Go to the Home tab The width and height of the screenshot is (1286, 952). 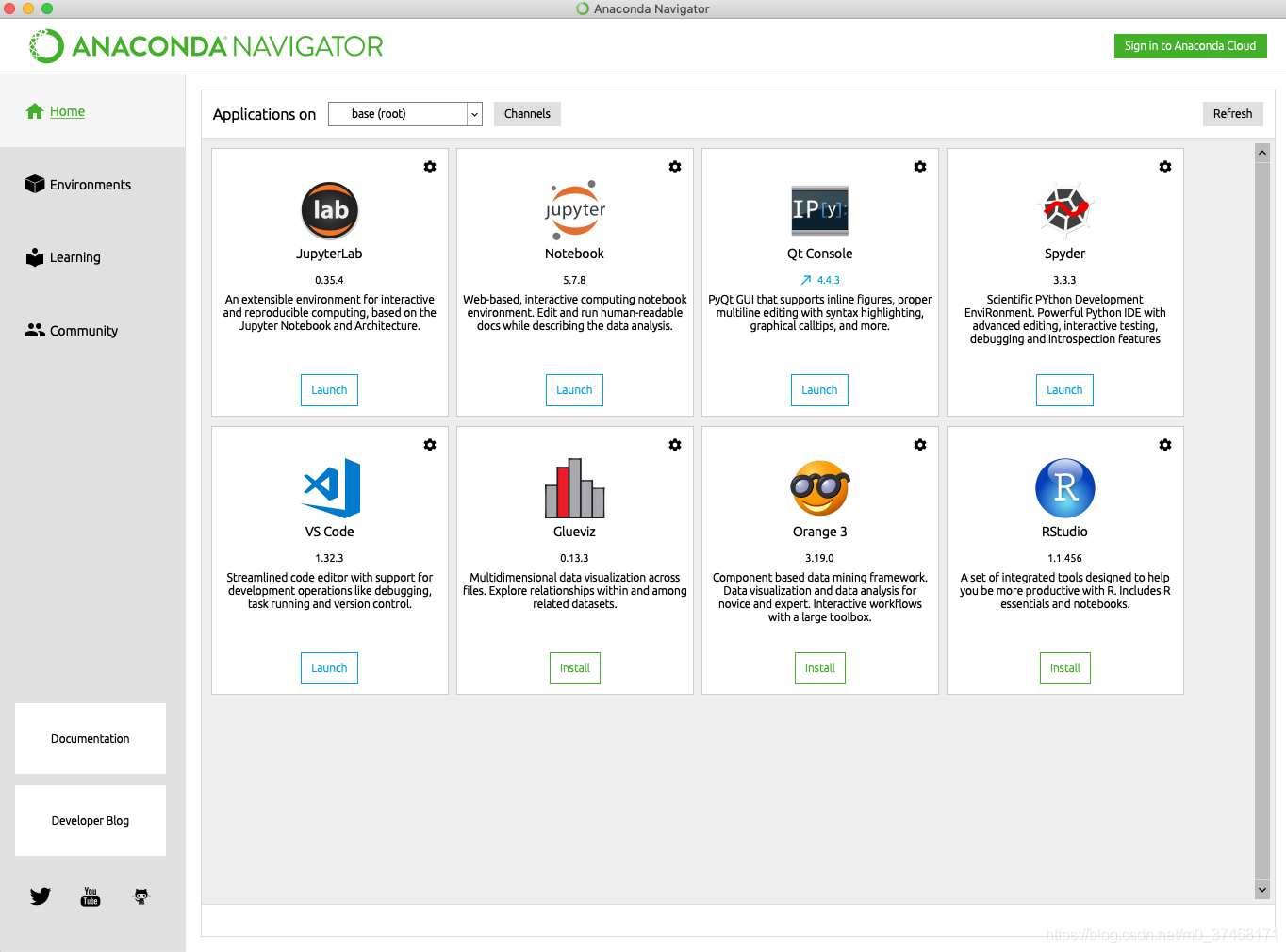click(92, 111)
